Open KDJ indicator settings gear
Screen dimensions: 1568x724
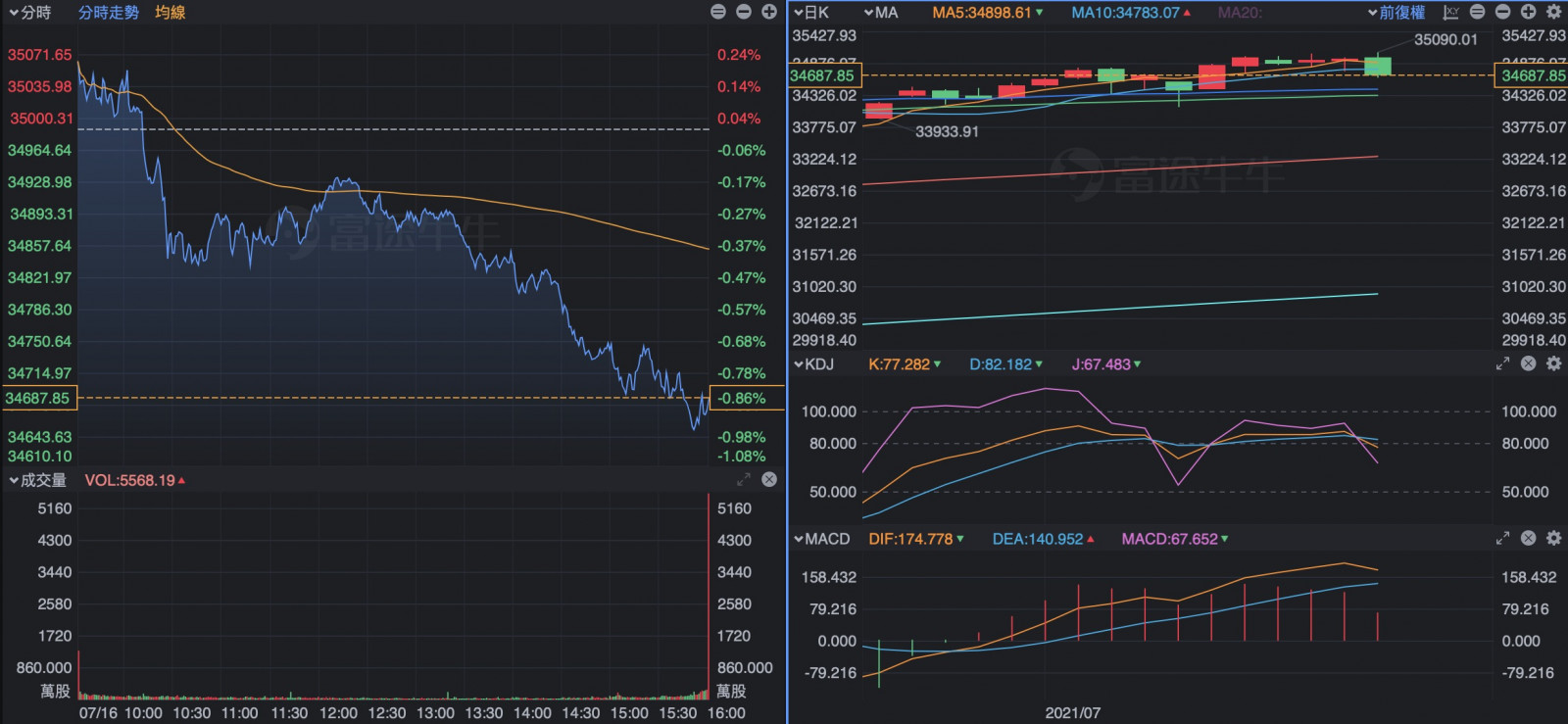tap(1553, 363)
